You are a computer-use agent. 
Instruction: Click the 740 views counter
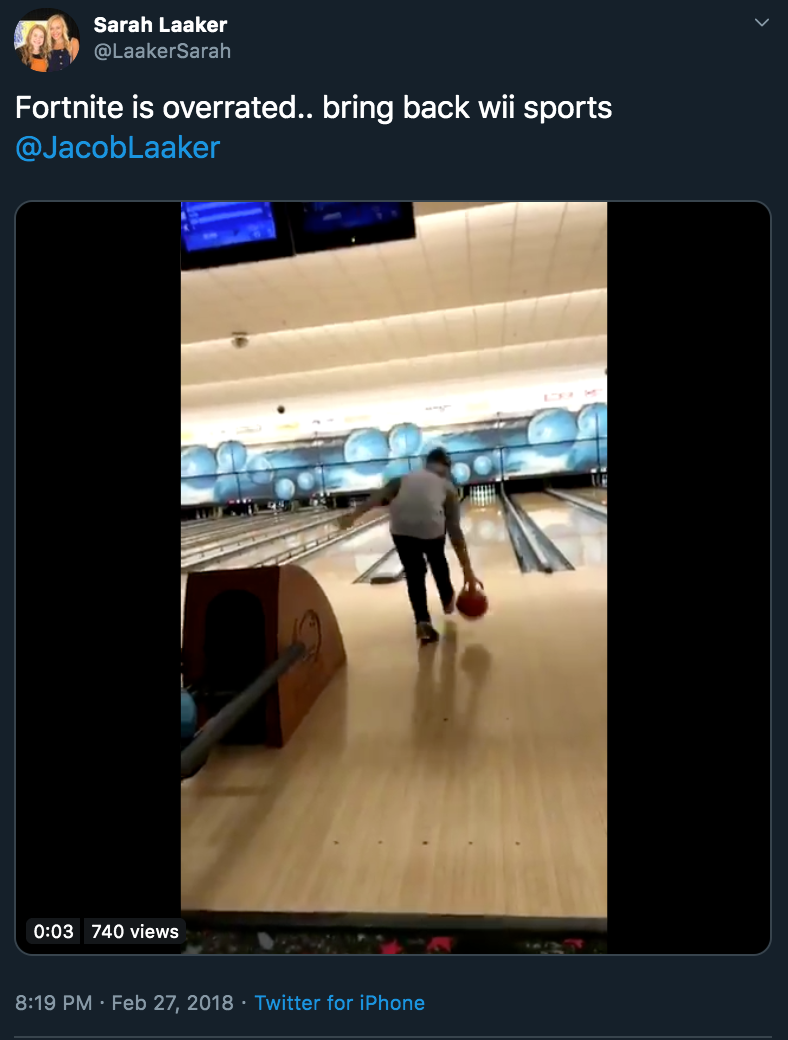pyautogui.click(x=135, y=931)
